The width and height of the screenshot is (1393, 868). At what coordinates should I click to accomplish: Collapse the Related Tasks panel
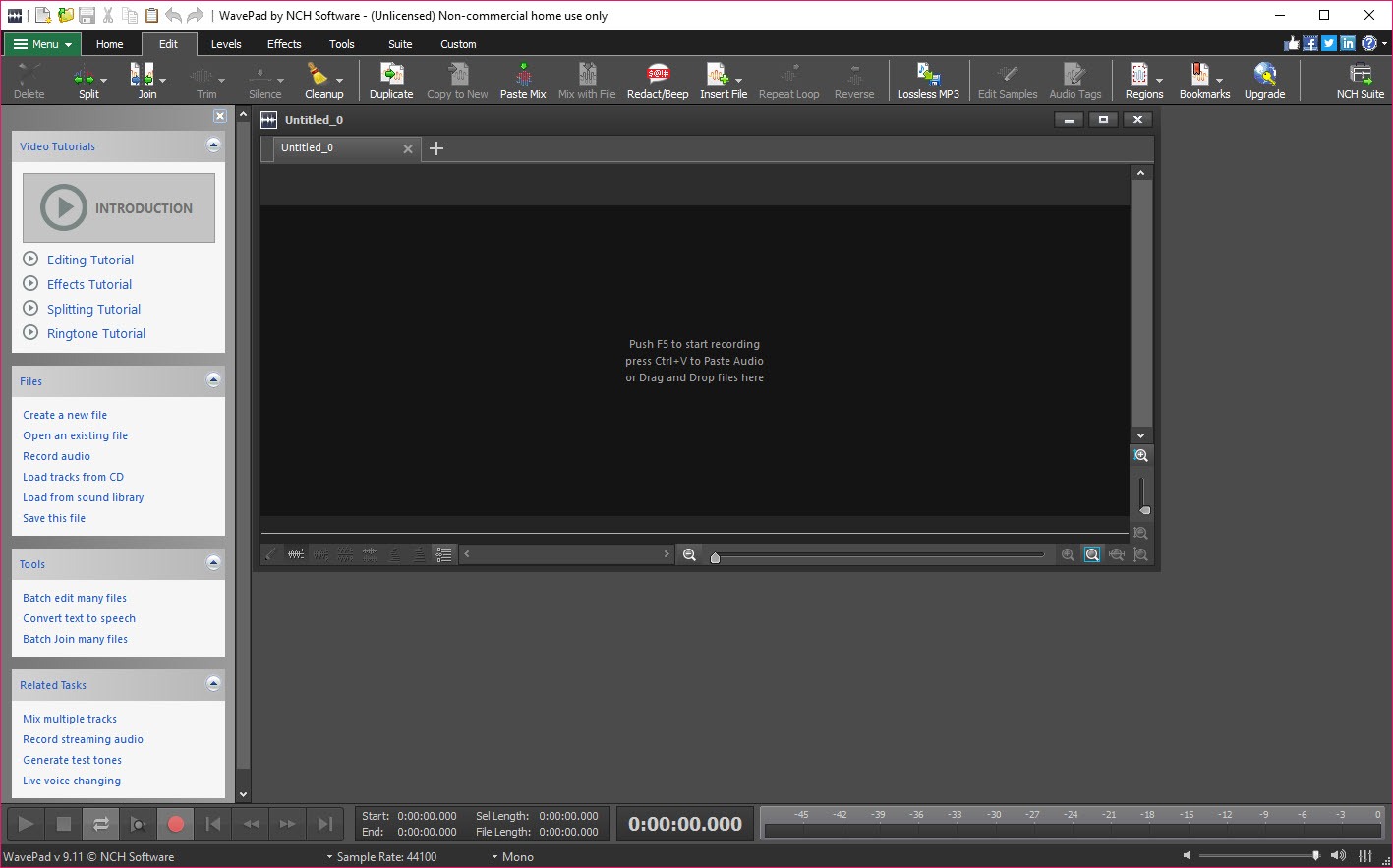tap(213, 684)
